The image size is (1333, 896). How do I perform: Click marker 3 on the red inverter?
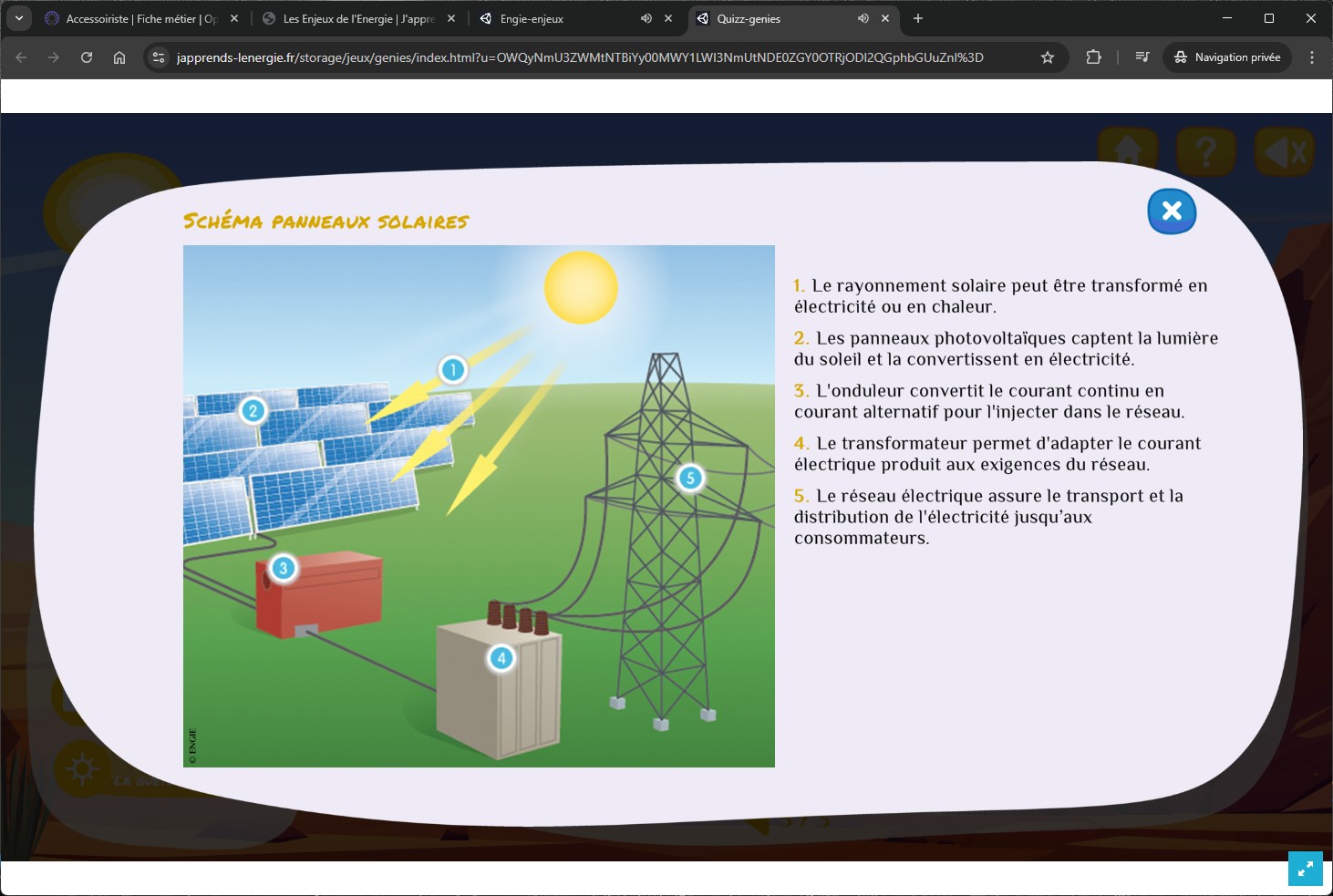[283, 569]
